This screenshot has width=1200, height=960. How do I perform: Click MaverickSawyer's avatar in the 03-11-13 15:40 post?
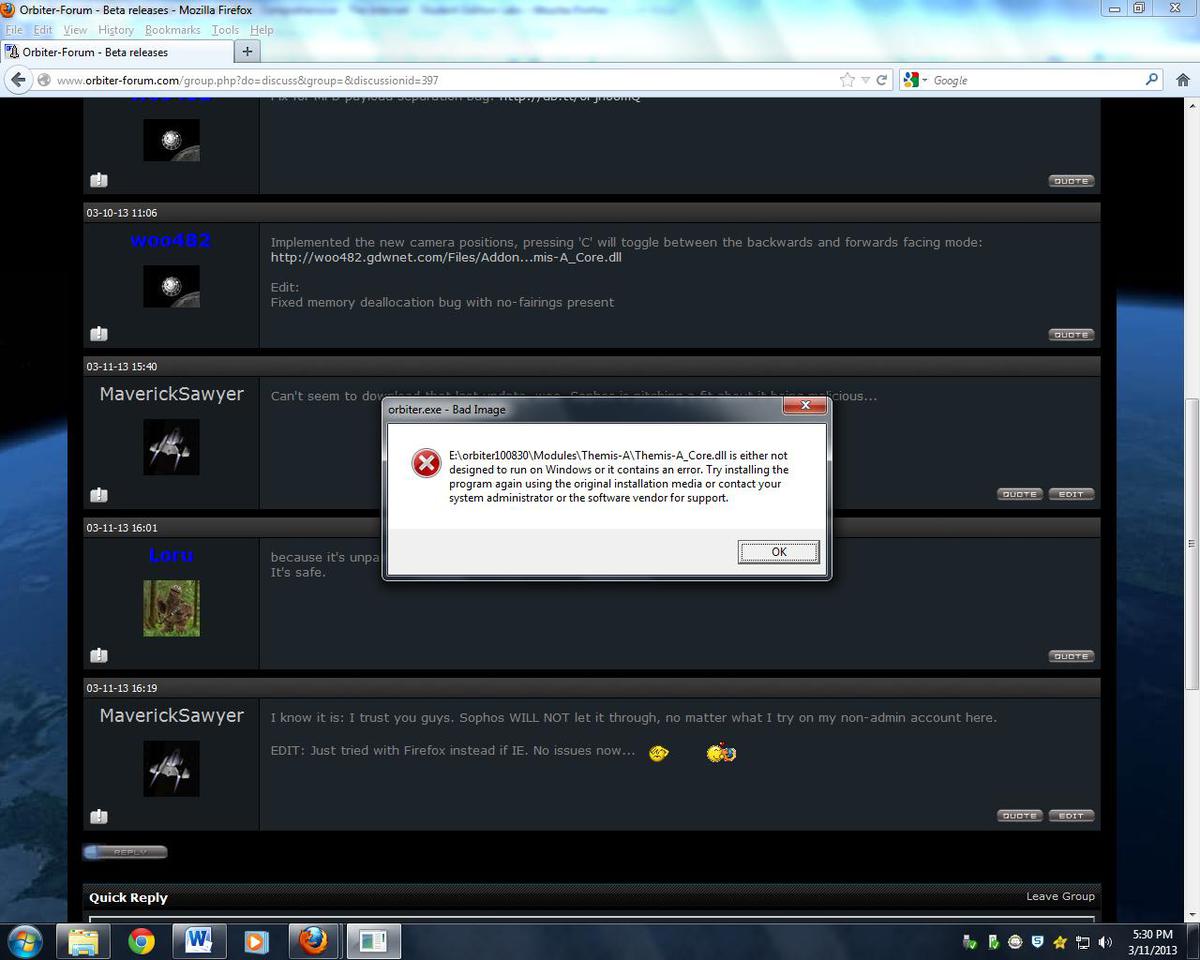tap(171, 447)
